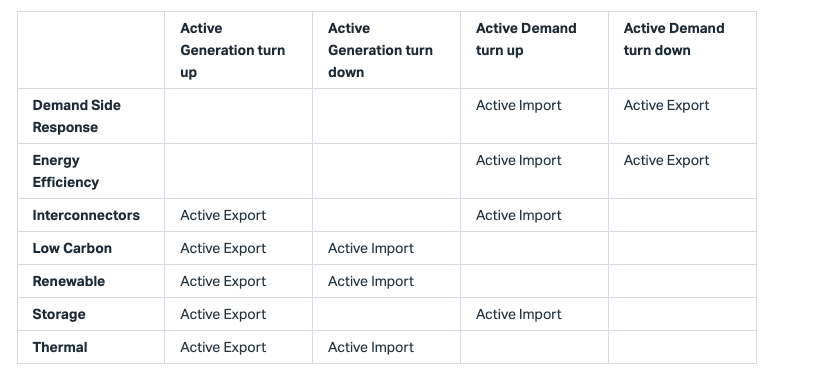Viewport: 813px width, 377px height.
Task: Select Active Export in Energy Efficiency row
Action: [666, 160]
